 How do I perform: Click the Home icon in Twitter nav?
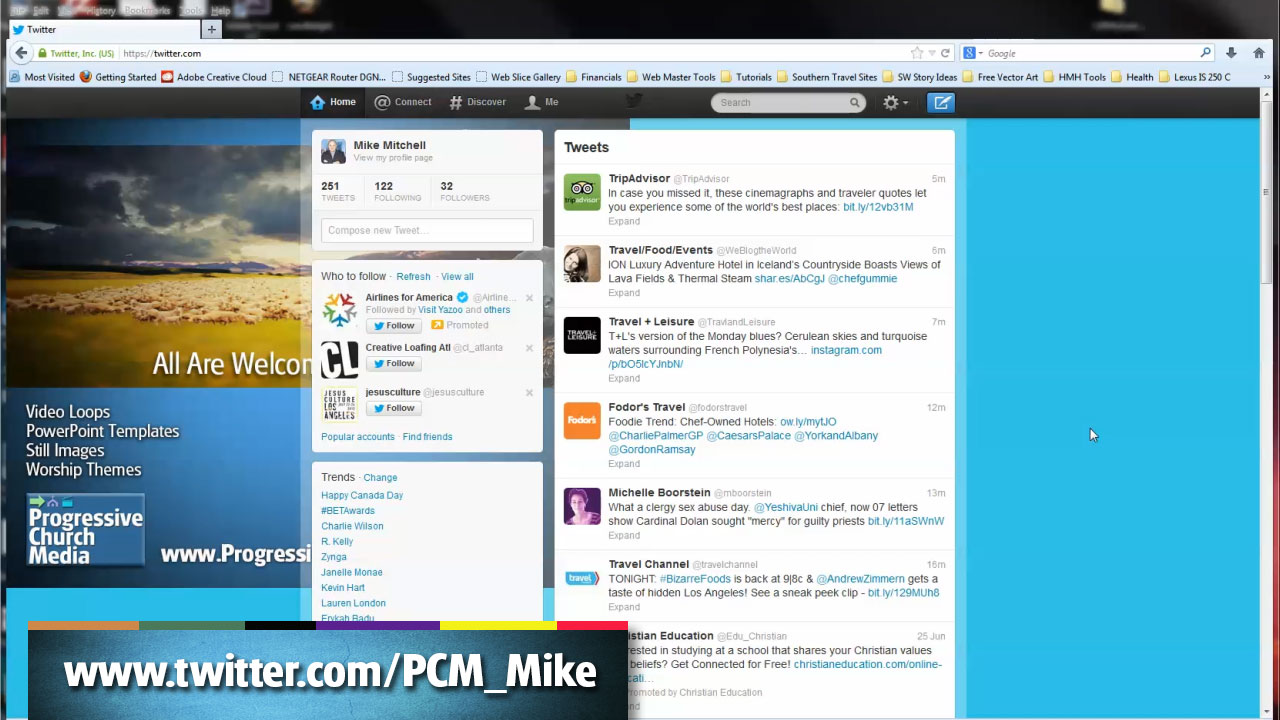[x=318, y=102]
